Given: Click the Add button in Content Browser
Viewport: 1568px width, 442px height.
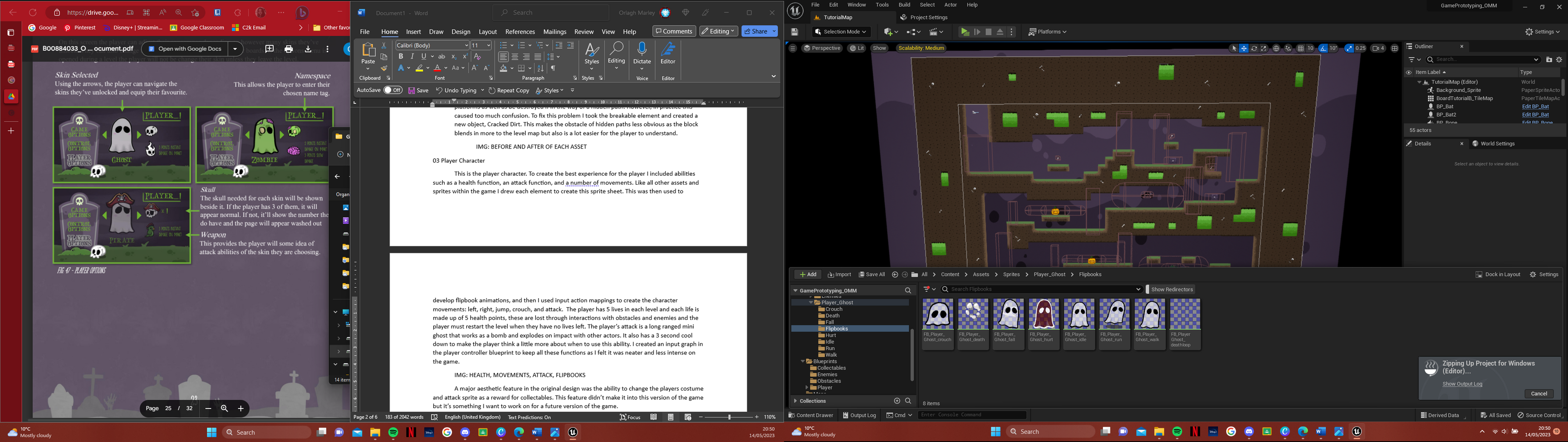Looking at the screenshot, I should [808, 275].
